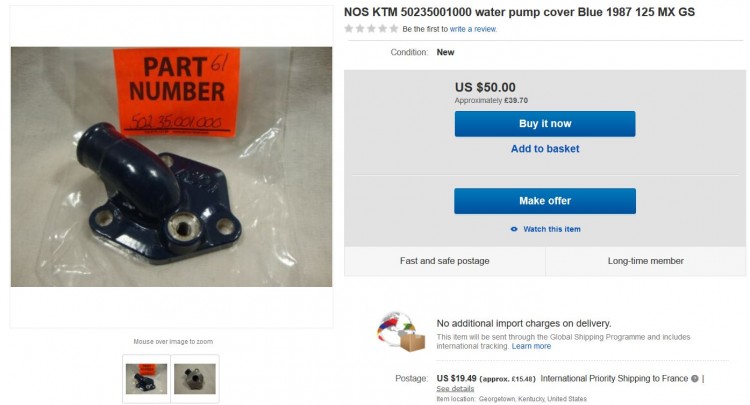Click the Global Shipping globe and box icon

[x=401, y=332]
